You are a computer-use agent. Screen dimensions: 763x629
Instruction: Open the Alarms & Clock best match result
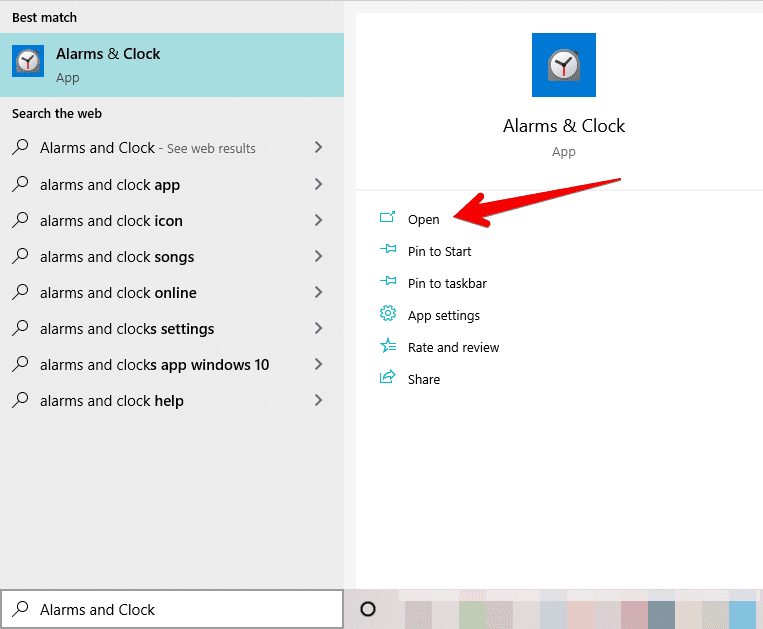[x=172, y=65]
